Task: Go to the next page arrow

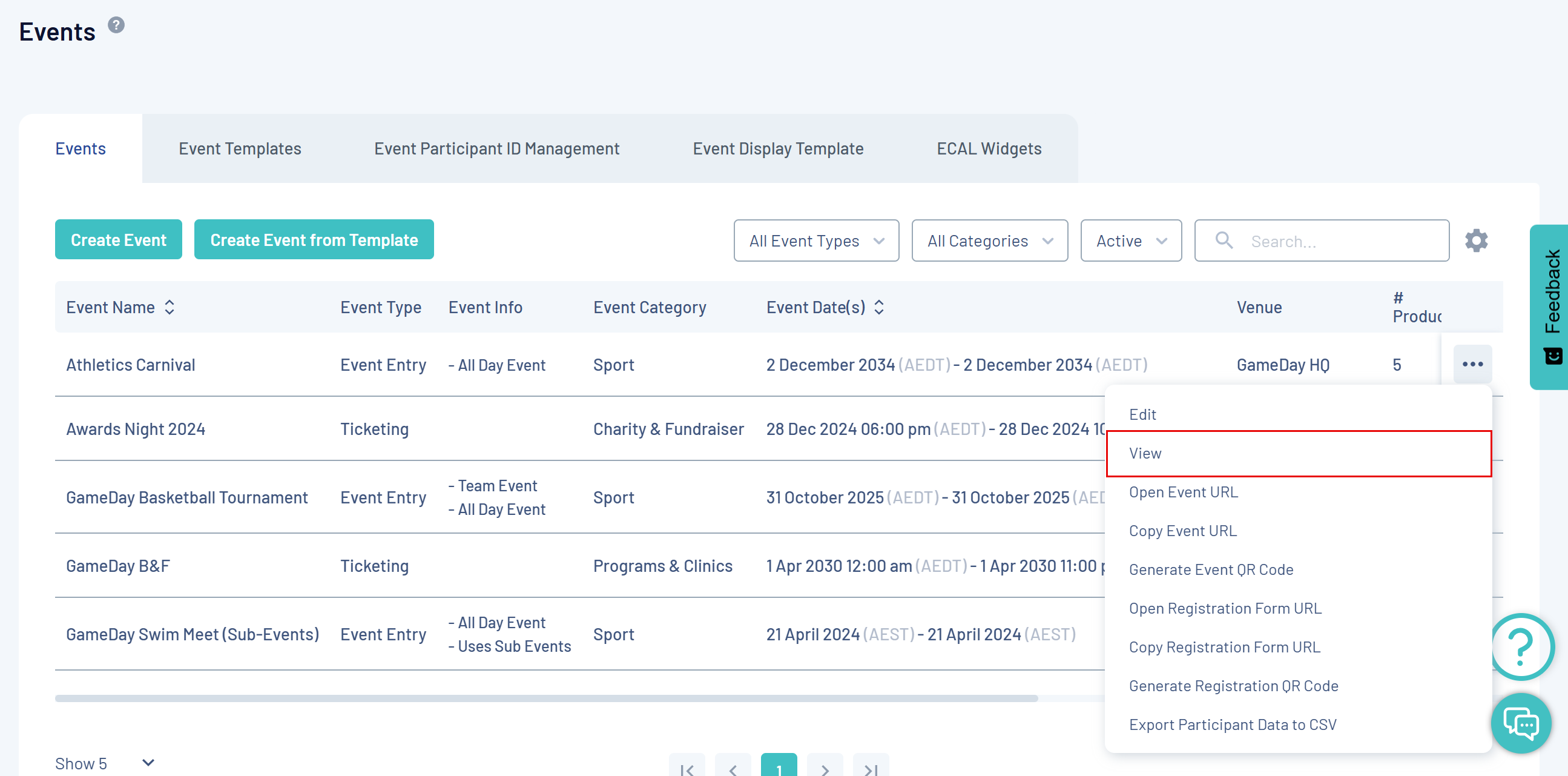Action: 824,768
